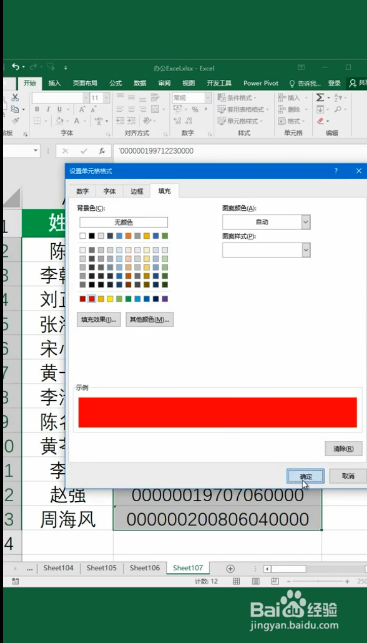Click the 确定 button

[x=305, y=476]
